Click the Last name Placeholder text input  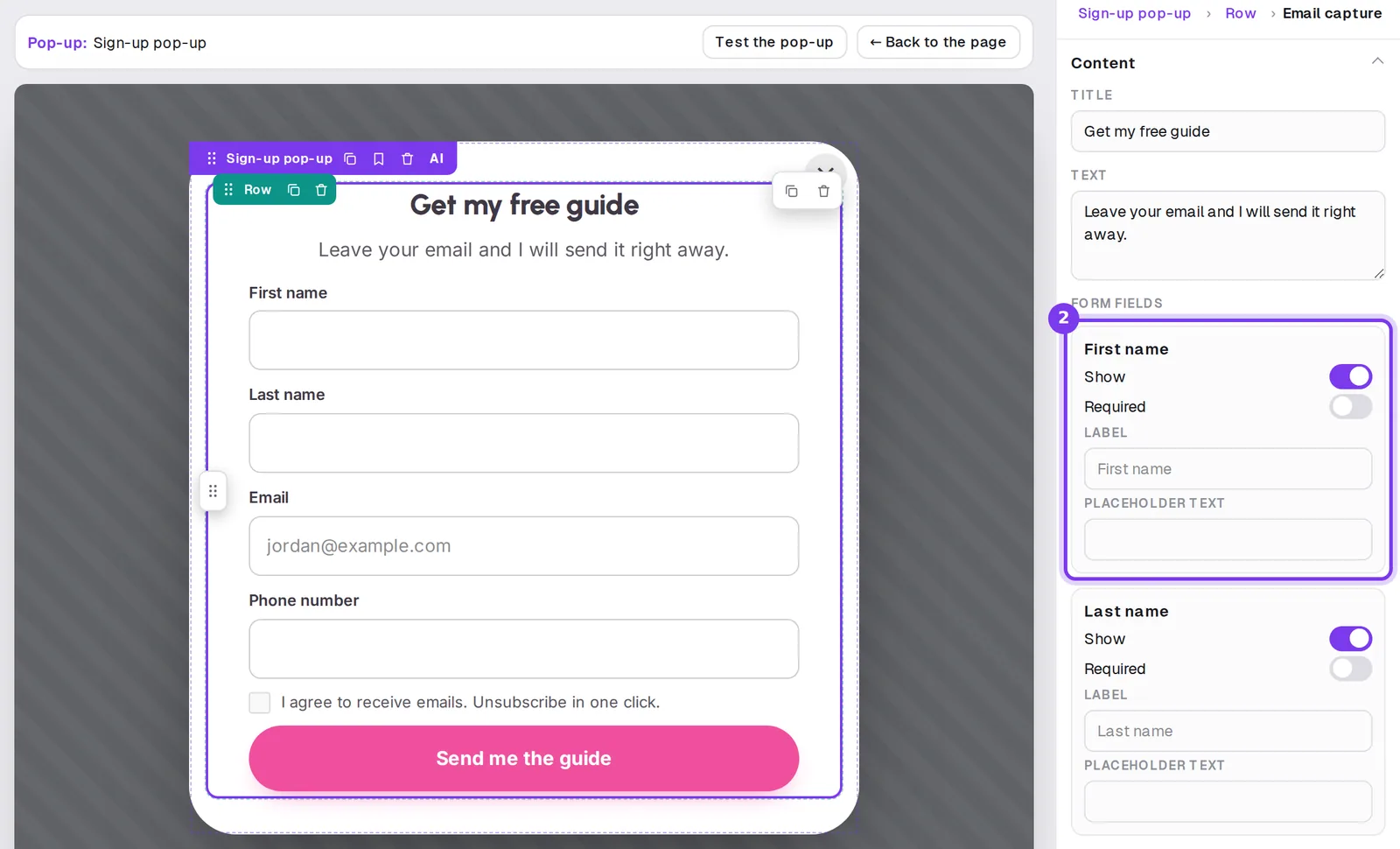tap(1228, 801)
